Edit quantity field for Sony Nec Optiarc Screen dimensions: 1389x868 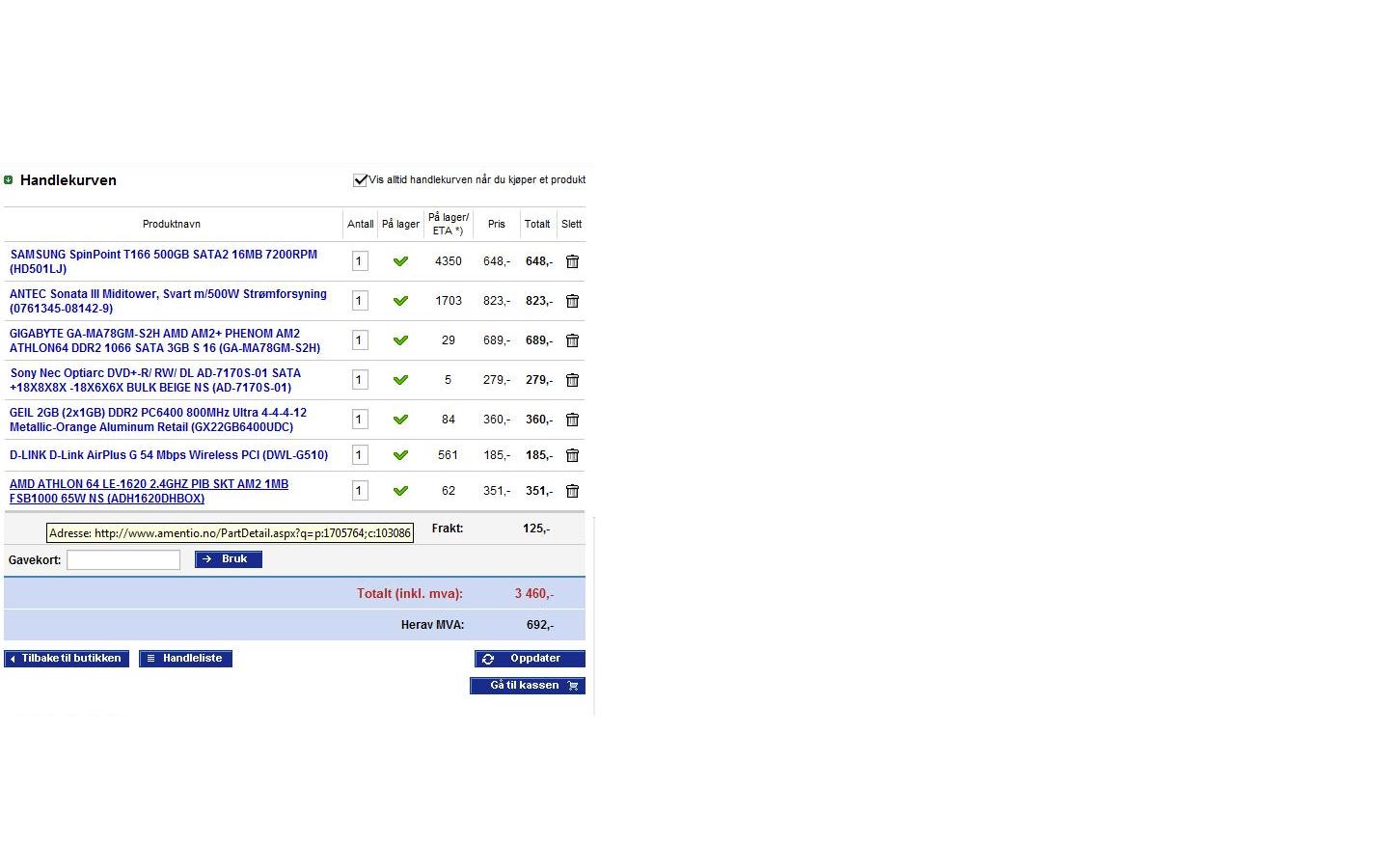click(360, 380)
